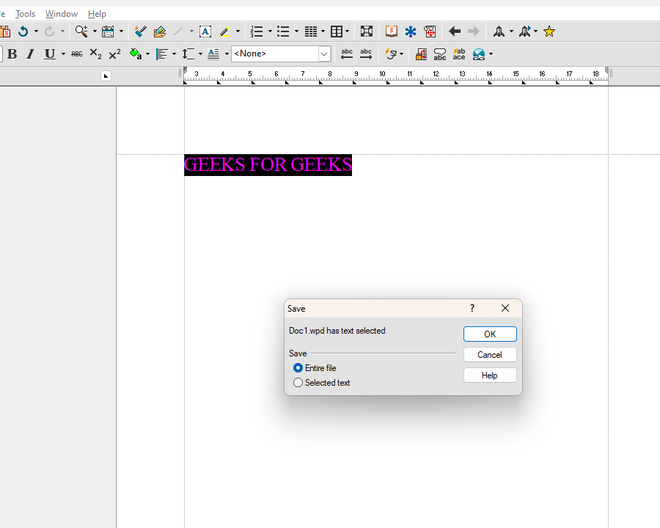
Task: Toggle Underline formatting
Action: click(50, 54)
